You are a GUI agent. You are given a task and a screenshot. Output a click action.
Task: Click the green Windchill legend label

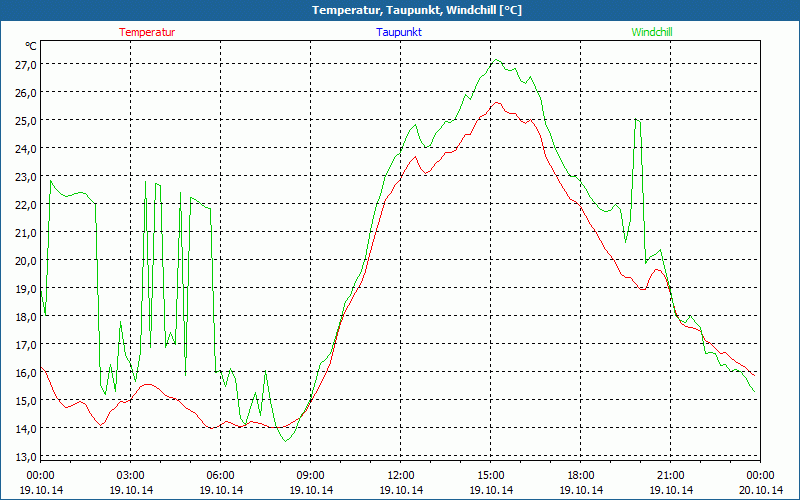point(652,32)
